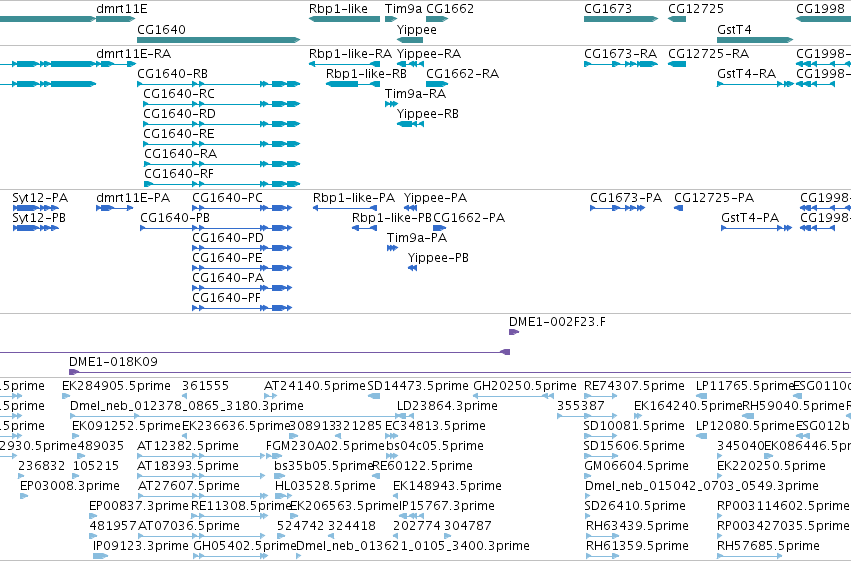Open EST GM06604.5prime
The height and width of the screenshot is (561, 851).
(x=636, y=466)
